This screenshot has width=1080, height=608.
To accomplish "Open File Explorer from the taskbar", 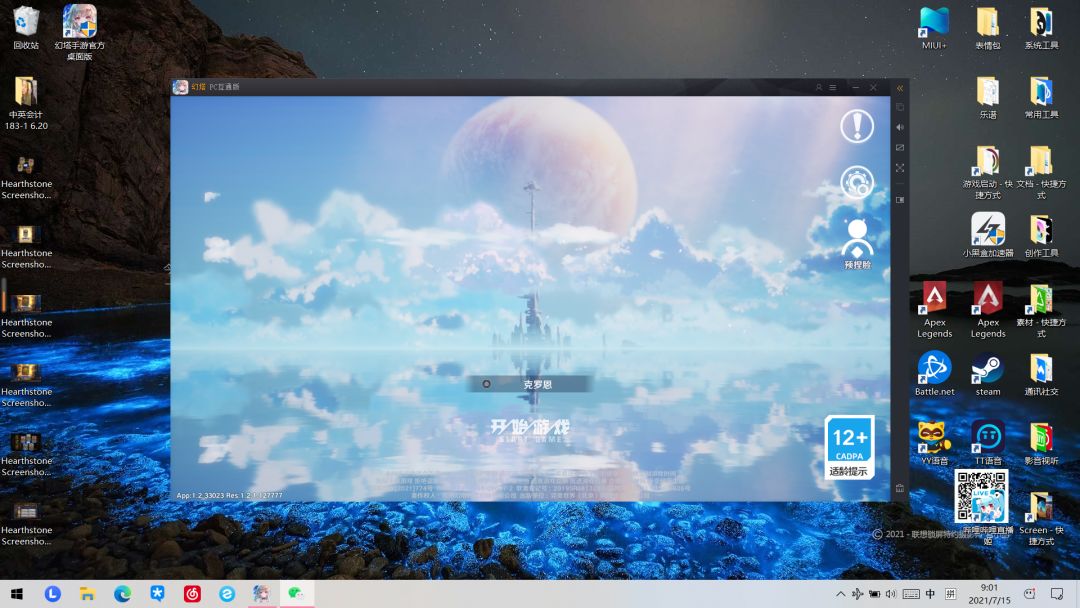I will [87, 594].
